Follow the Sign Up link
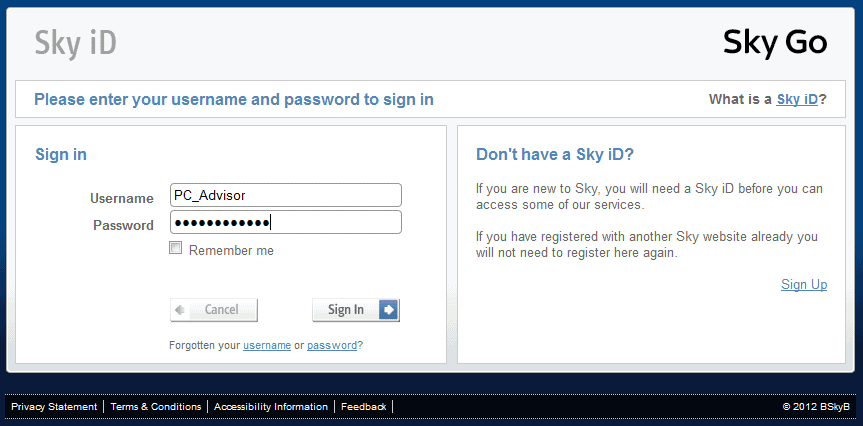The image size is (863, 426). point(804,285)
